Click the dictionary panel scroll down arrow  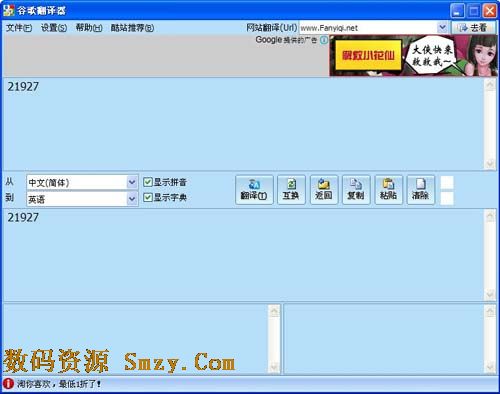pos(490,367)
